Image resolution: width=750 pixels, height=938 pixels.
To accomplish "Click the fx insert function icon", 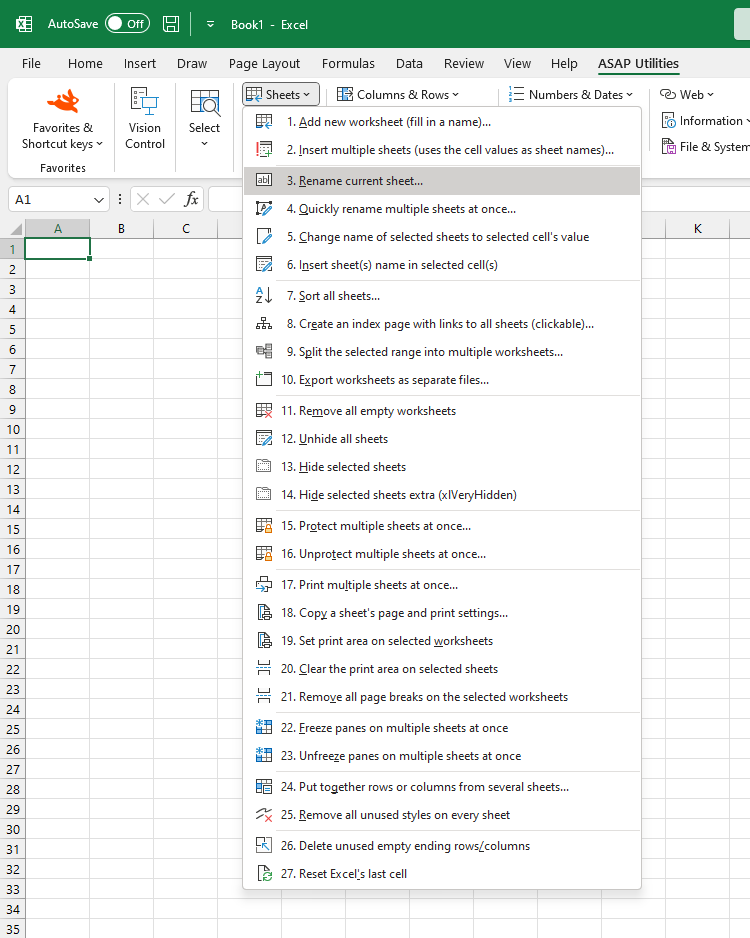I will (x=191, y=199).
